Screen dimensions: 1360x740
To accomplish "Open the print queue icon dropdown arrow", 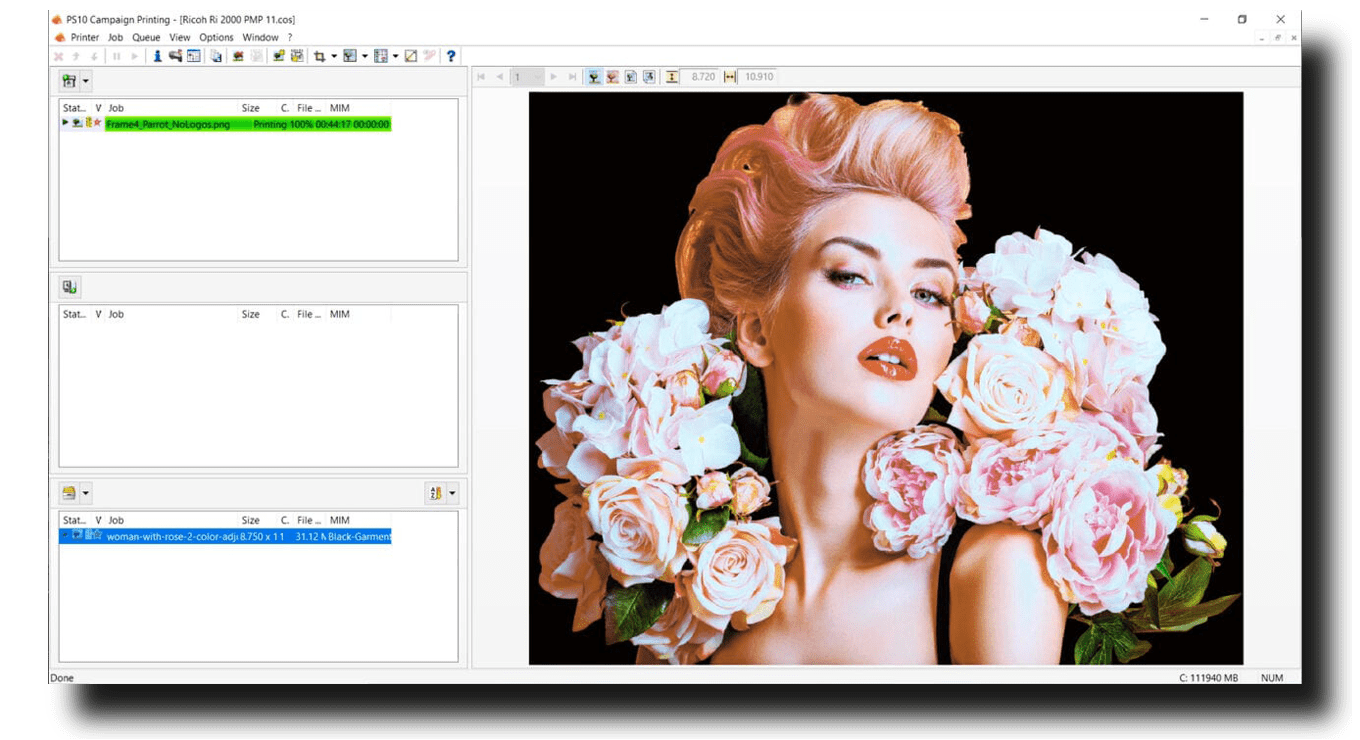I will click(86, 81).
